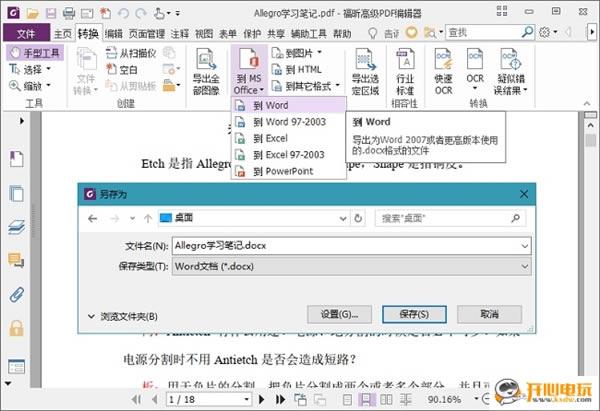The image size is (600, 411).
Task: Click the 取消 cancel button
Action: pyautogui.click(x=489, y=314)
